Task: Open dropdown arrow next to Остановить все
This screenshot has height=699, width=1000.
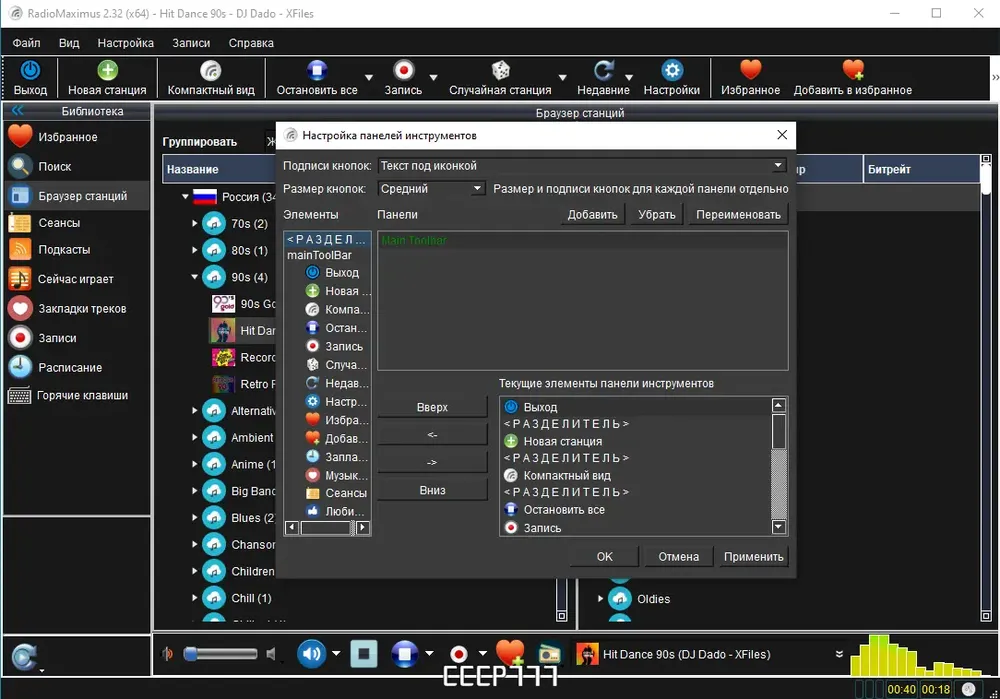Action: [x=369, y=77]
